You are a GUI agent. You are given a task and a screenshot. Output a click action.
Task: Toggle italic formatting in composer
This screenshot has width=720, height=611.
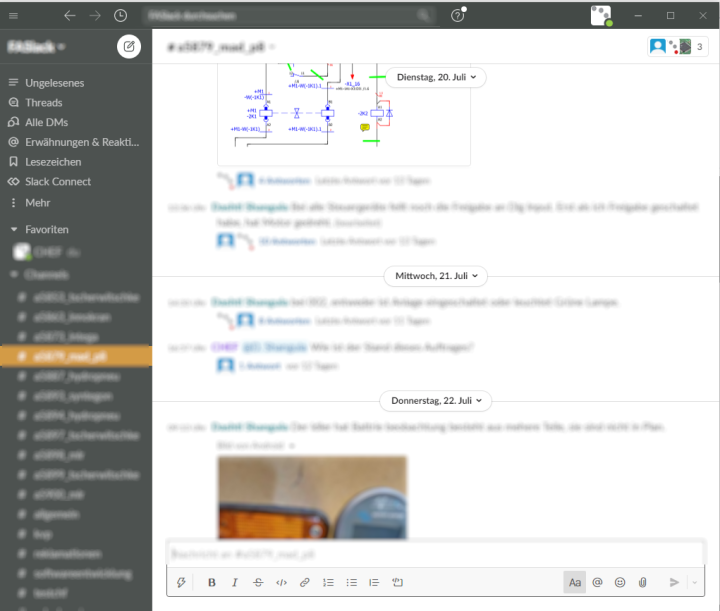point(235,582)
